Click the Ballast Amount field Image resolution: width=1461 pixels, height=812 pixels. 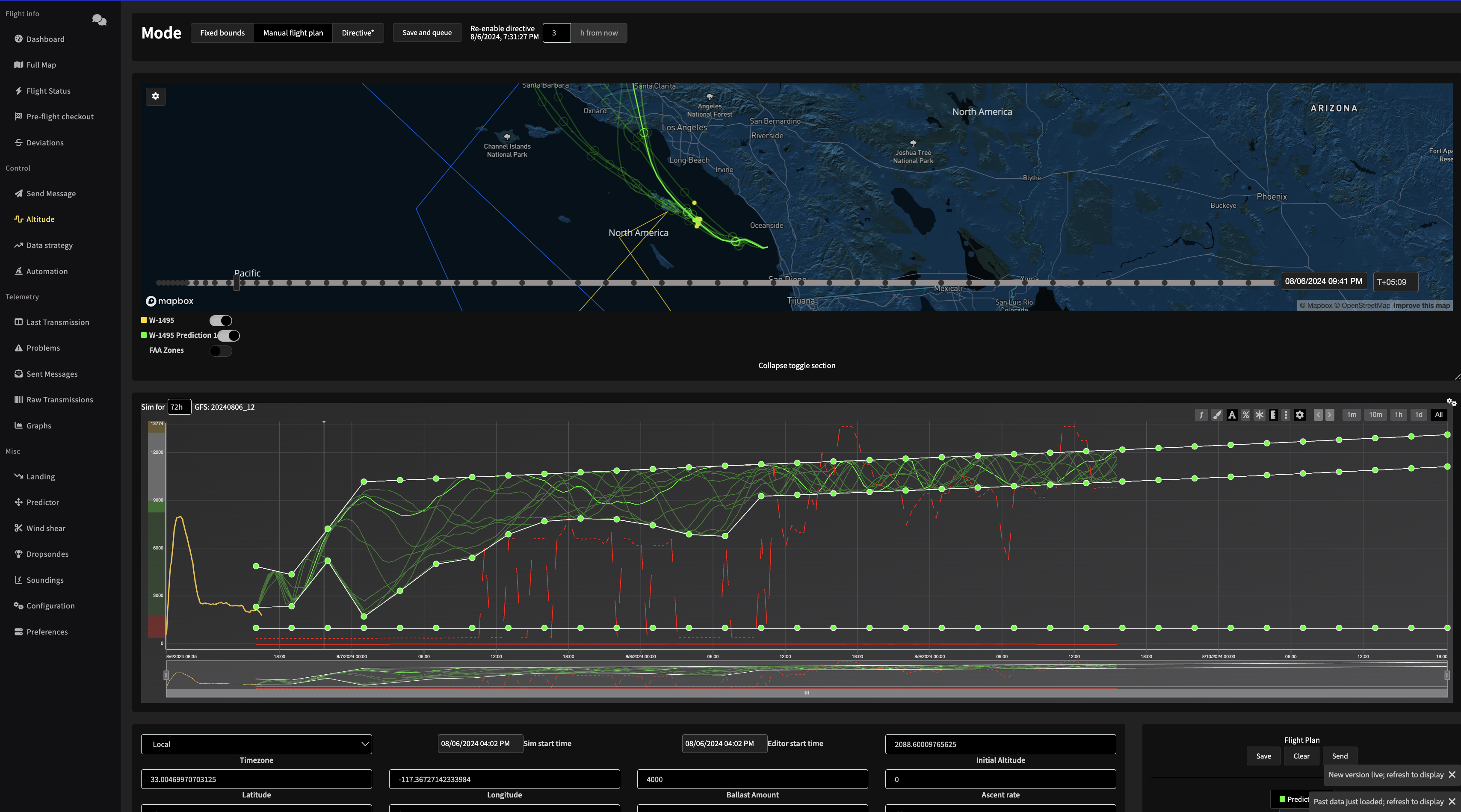point(752,779)
